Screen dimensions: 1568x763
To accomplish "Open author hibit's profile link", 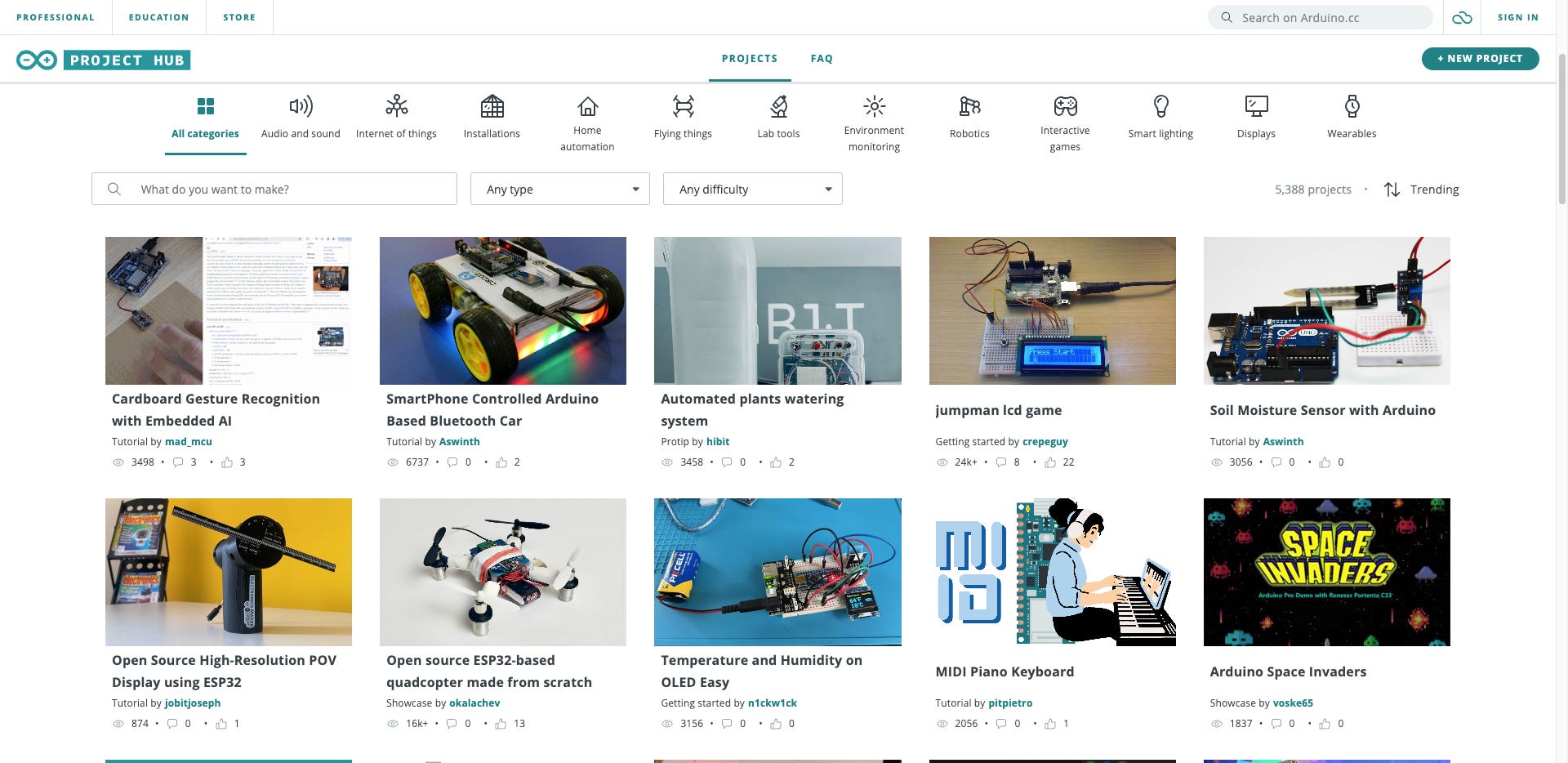I will coord(718,442).
